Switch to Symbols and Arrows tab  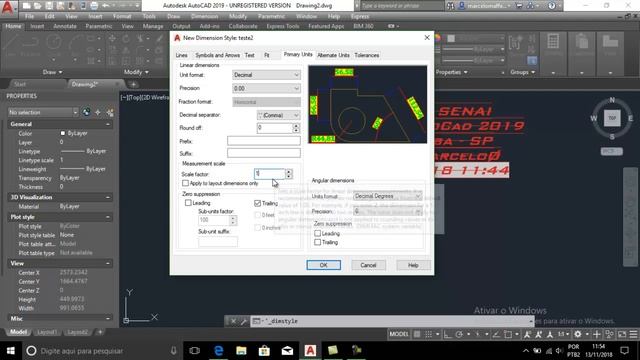click(217, 55)
